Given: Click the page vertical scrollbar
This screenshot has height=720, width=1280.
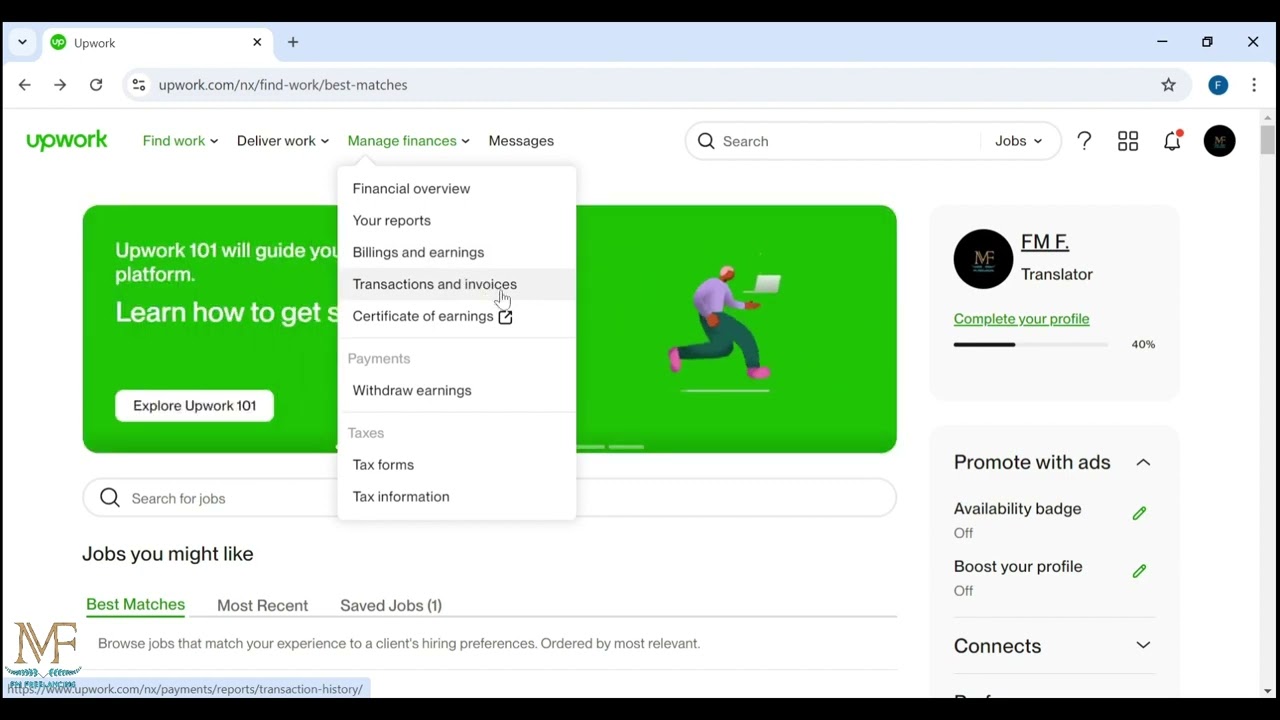Looking at the screenshot, I should pos(1267,140).
